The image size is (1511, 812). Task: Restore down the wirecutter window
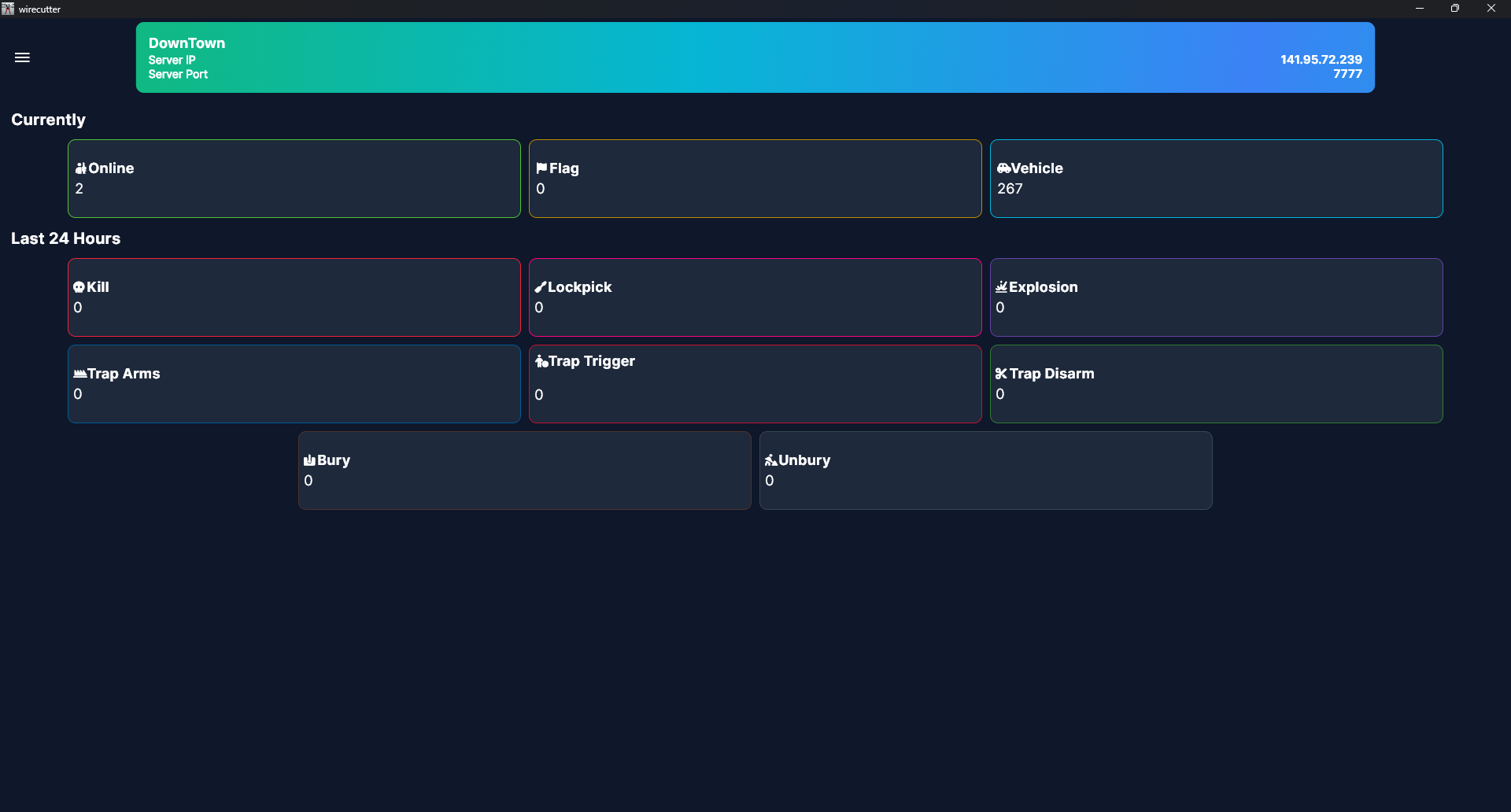click(x=1454, y=9)
